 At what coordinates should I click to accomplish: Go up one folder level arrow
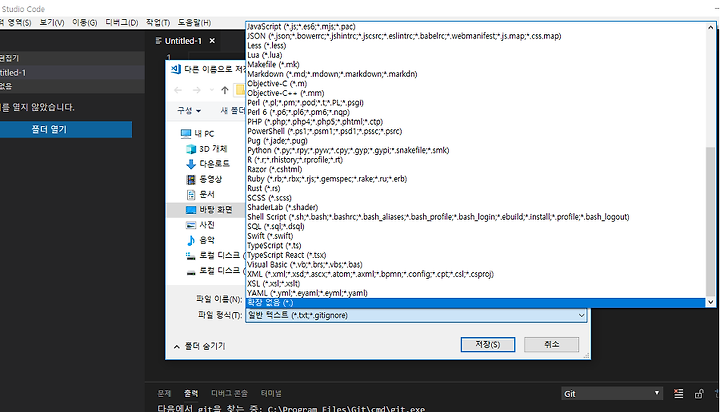[225, 90]
